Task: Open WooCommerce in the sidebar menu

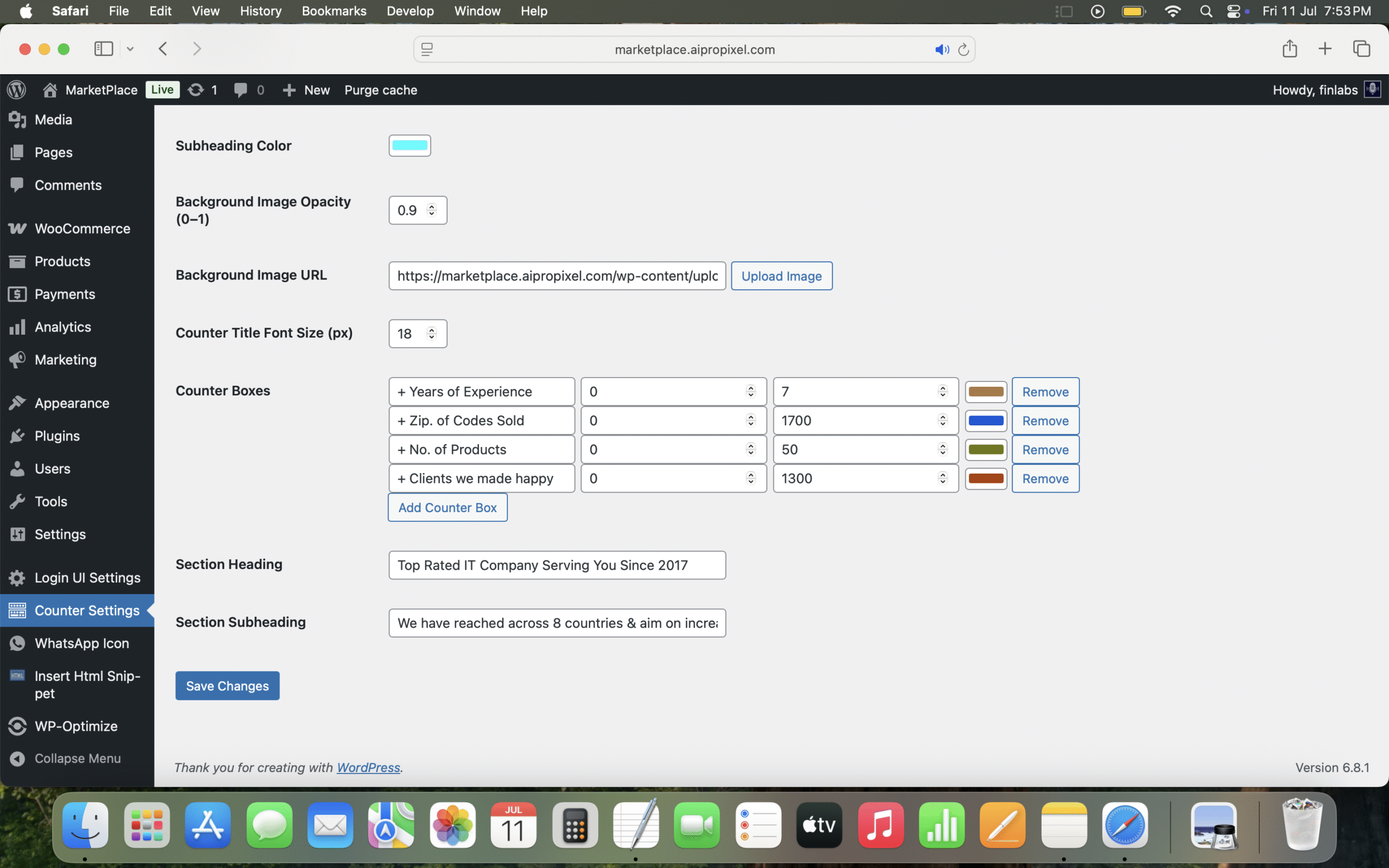Action: (x=82, y=228)
